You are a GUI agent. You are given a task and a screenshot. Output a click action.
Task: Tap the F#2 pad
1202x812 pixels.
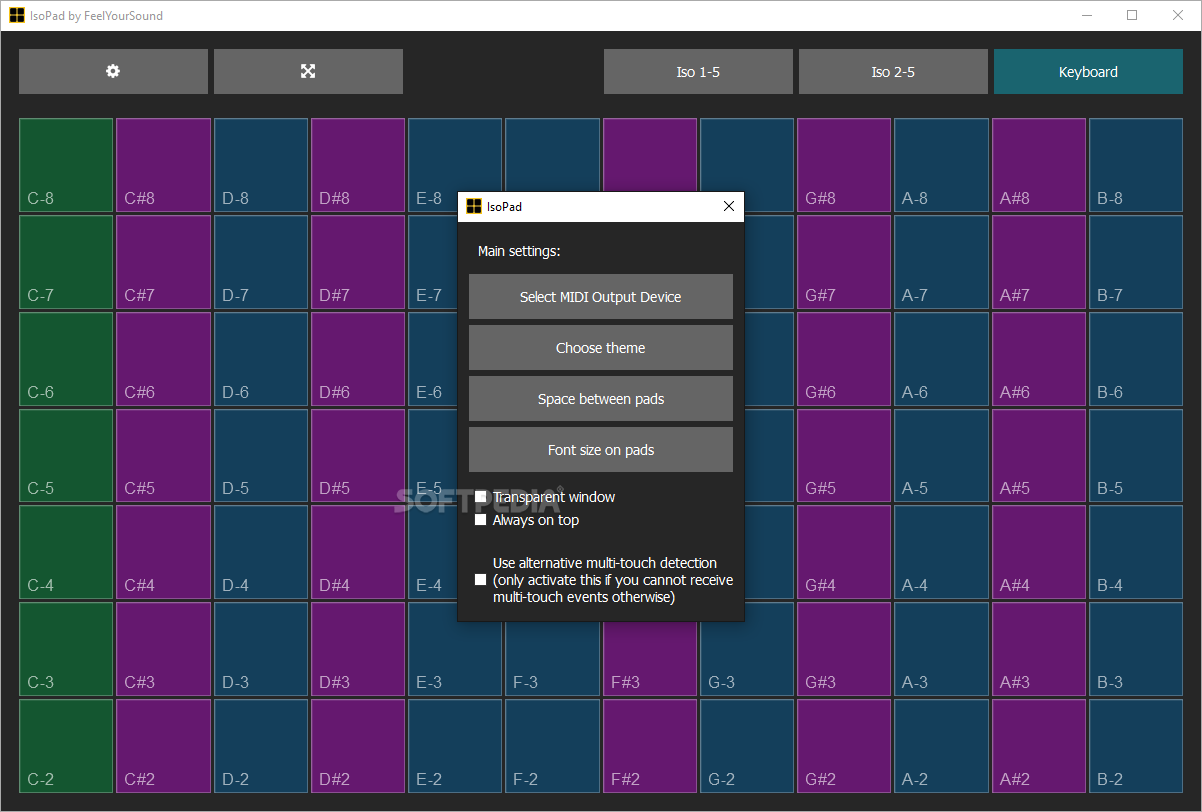point(650,747)
